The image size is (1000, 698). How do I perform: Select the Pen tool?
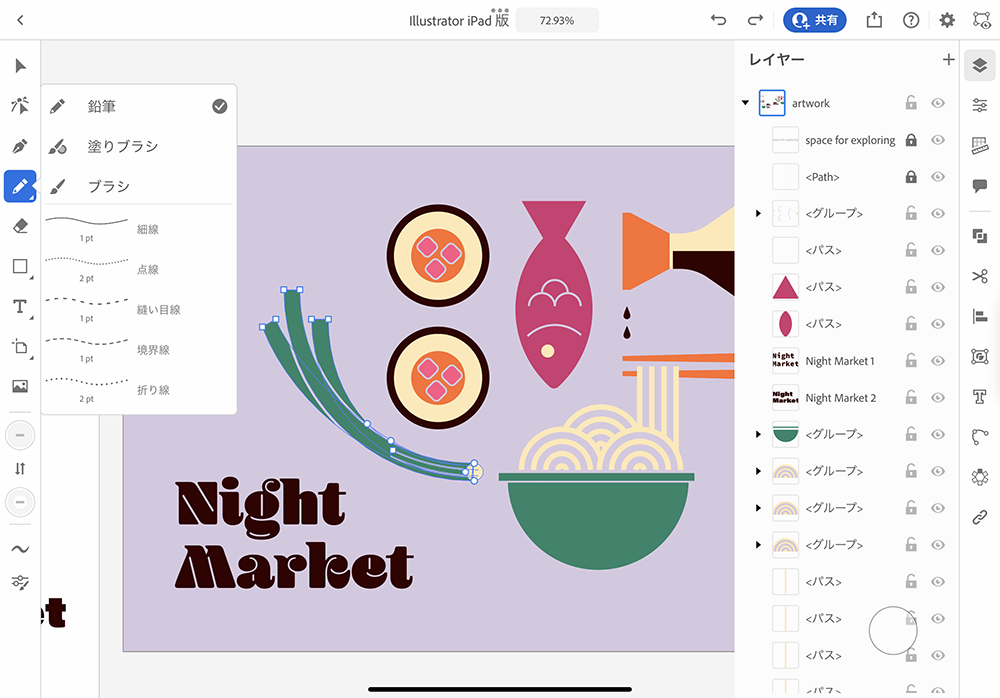click(x=20, y=146)
